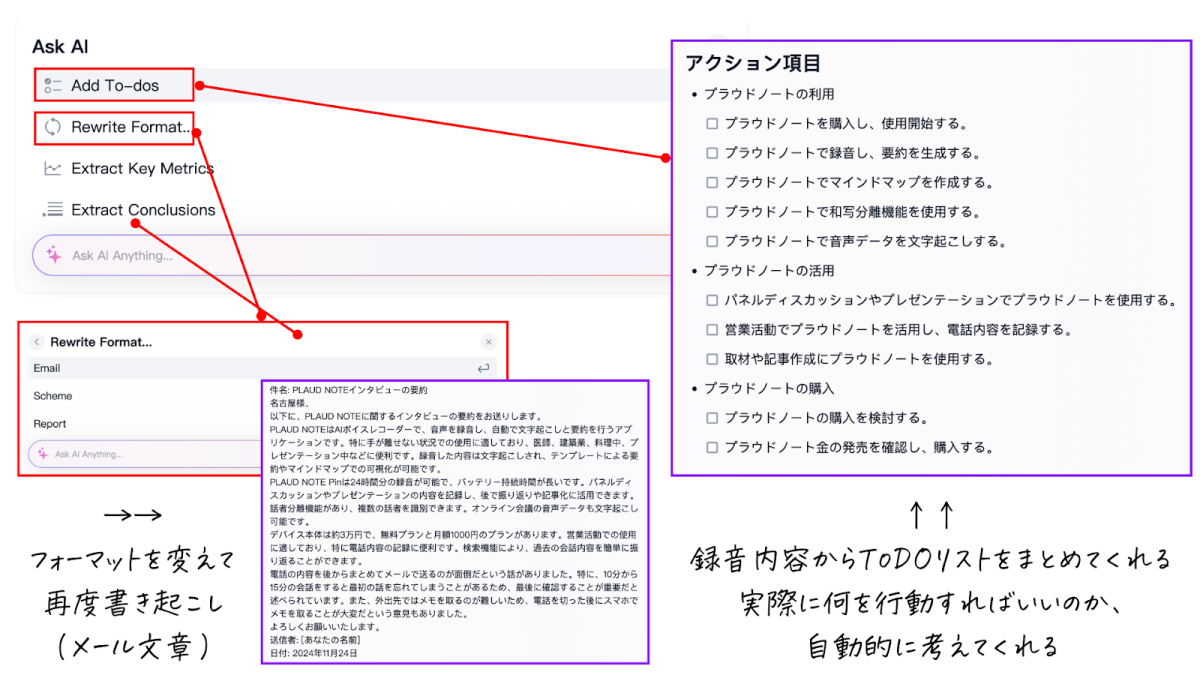Click the Extract Conclusions text label
1200x675 pixels.
[x=143, y=210]
